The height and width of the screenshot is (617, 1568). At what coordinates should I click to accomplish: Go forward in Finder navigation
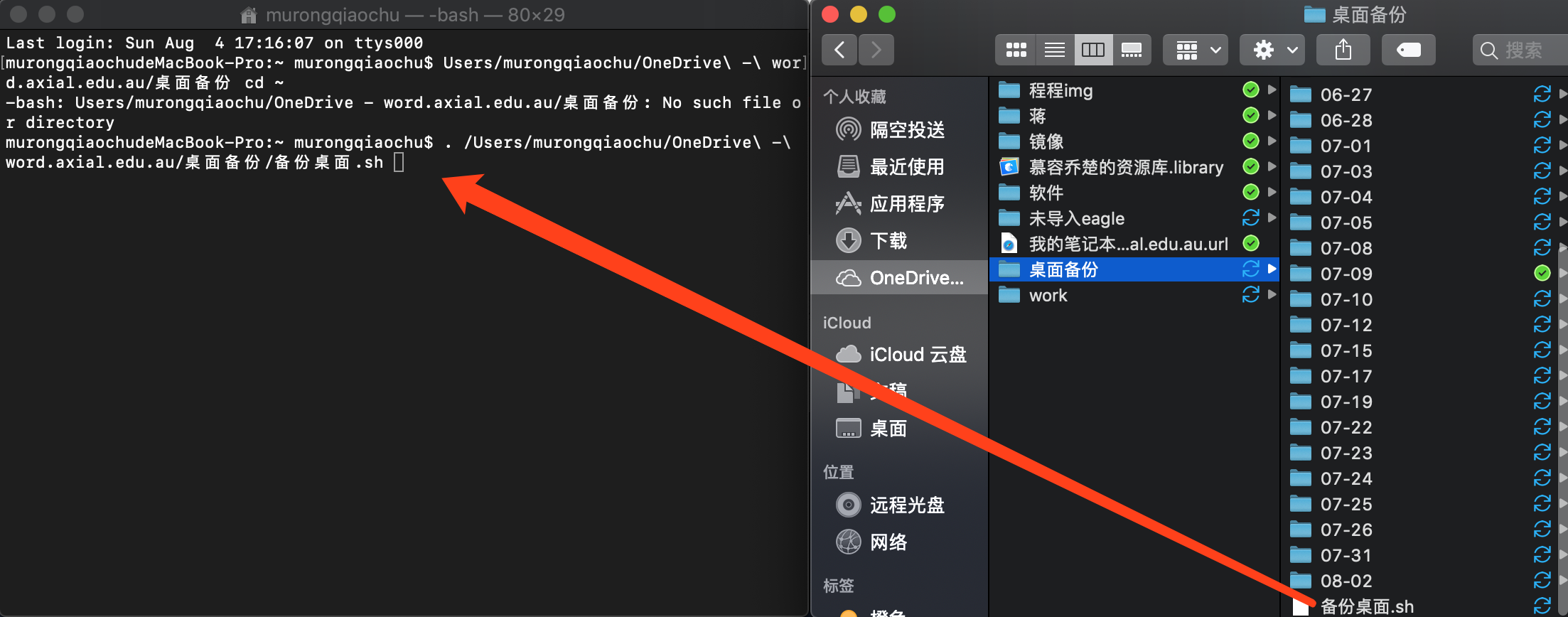pyautogui.click(x=876, y=50)
